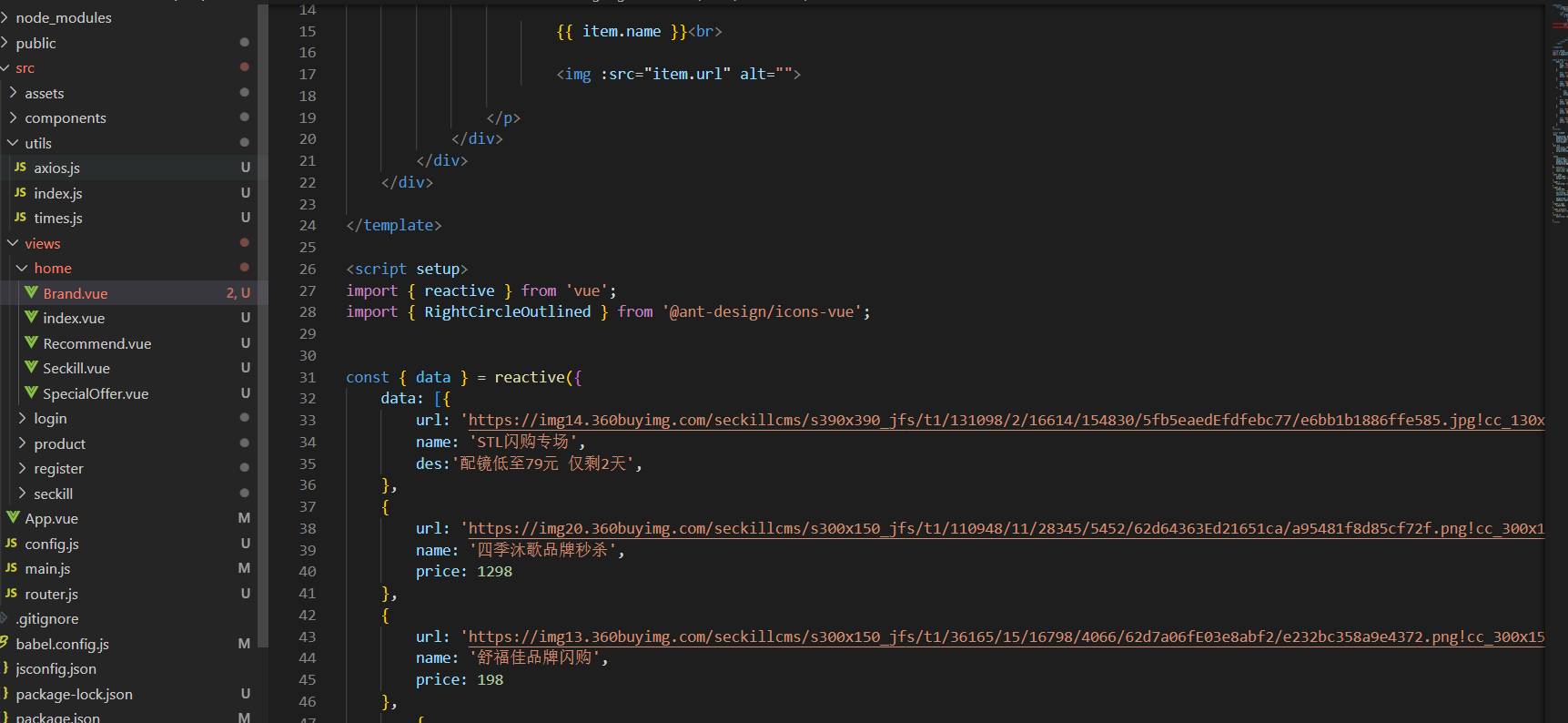The width and height of the screenshot is (1568, 723).
Task: Click the JS icon beside axios.js
Action: (x=20, y=168)
